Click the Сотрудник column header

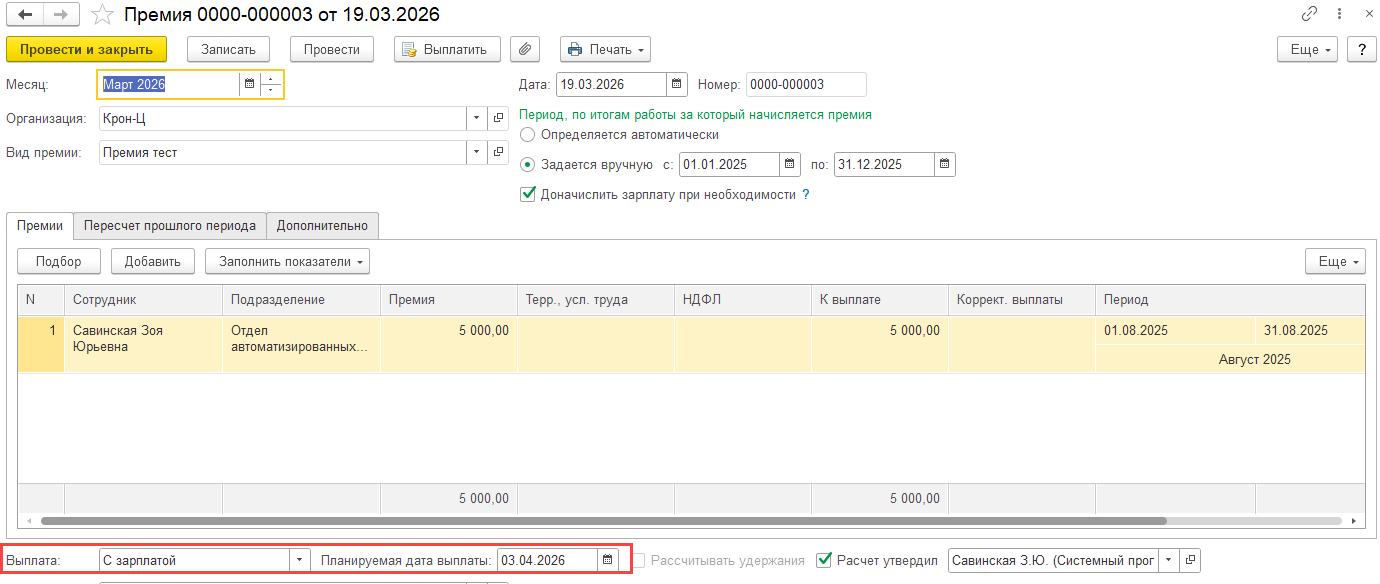[x=143, y=300]
